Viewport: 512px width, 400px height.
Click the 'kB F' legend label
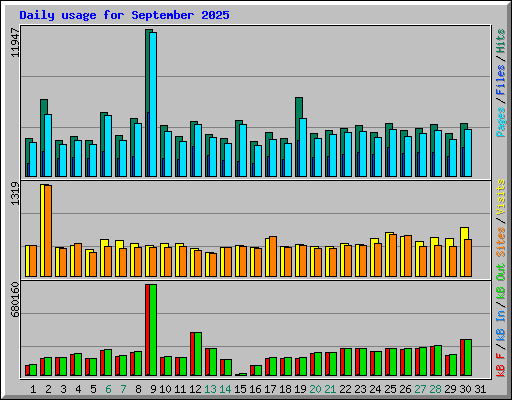pyautogui.click(x=501, y=365)
